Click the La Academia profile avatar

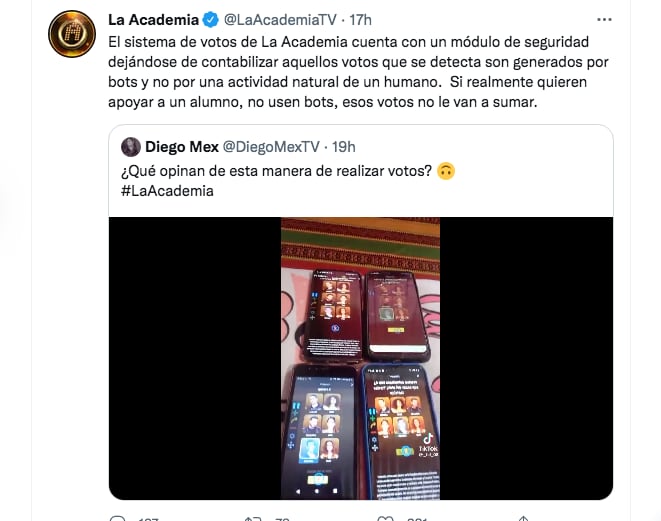point(72,34)
